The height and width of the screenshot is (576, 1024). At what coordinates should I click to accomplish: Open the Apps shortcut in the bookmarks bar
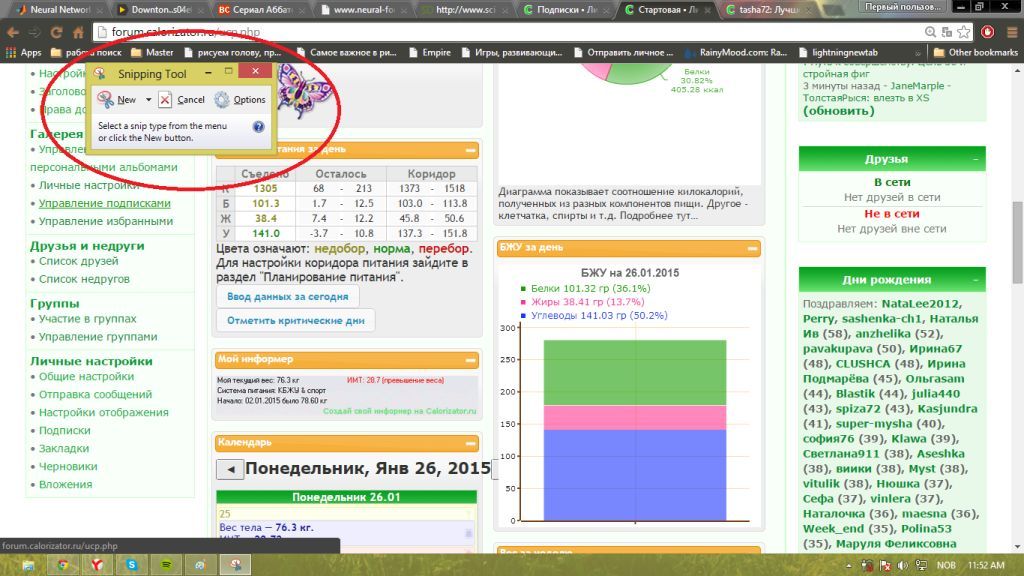pyautogui.click(x=24, y=52)
